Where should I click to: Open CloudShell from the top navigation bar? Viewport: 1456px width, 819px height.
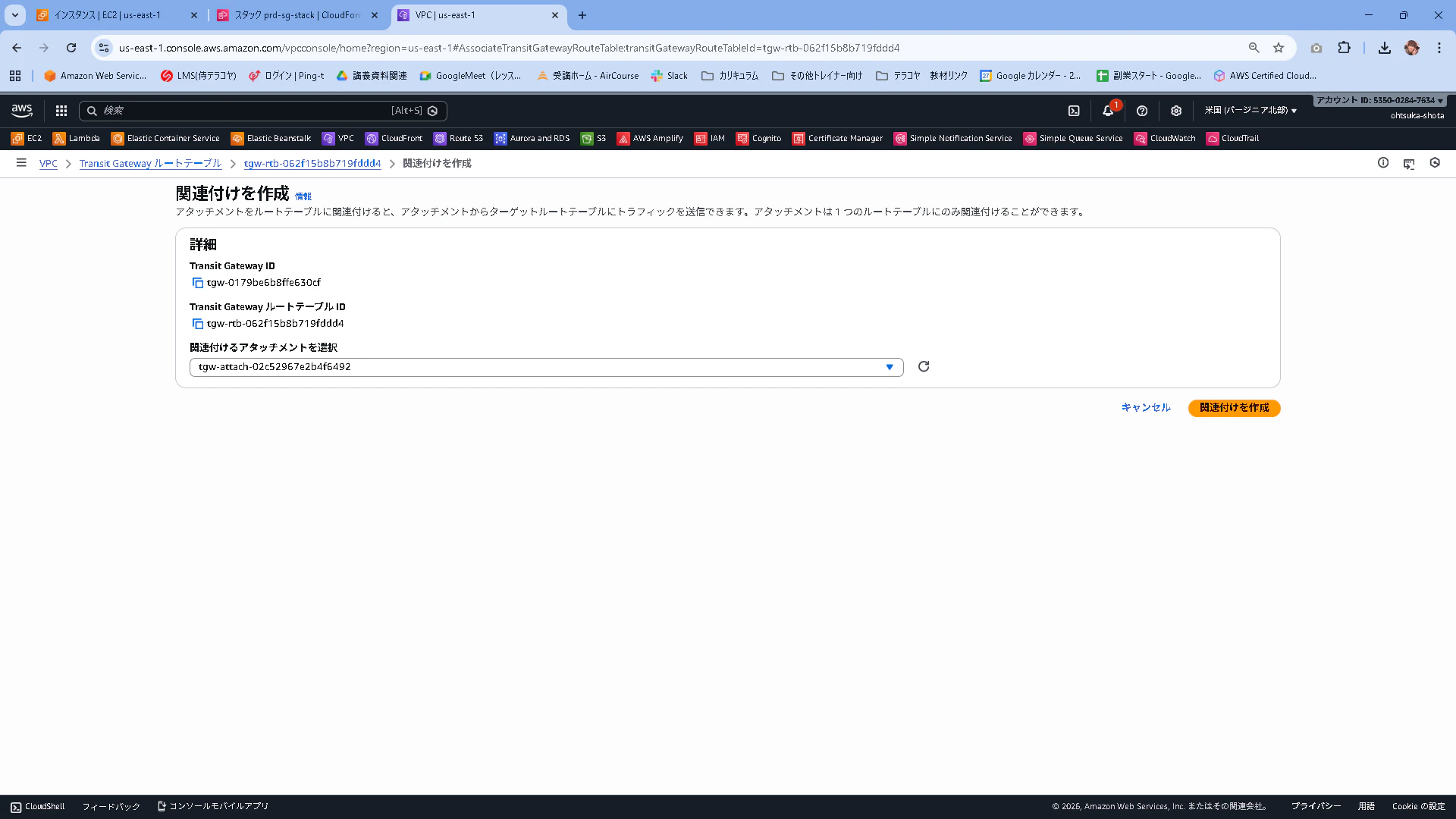(1074, 111)
